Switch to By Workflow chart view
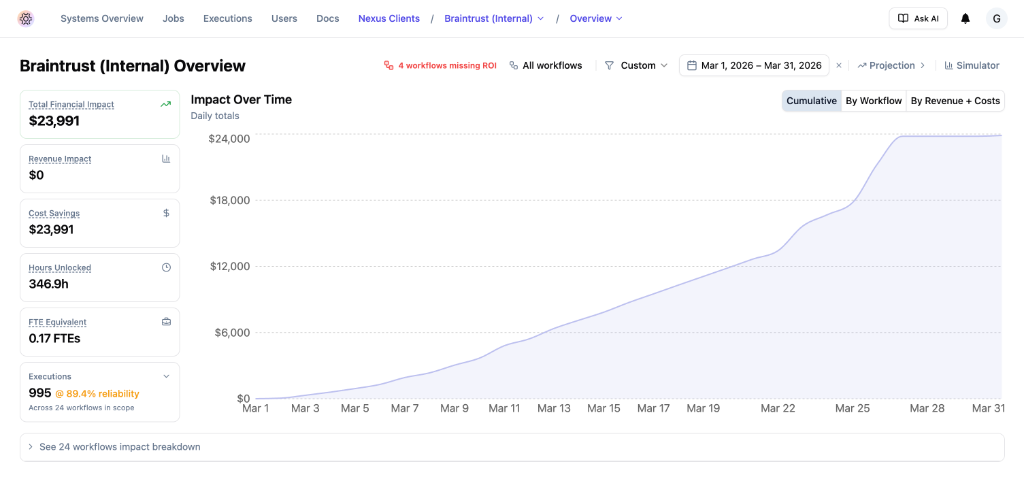 [x=874, y=101]
